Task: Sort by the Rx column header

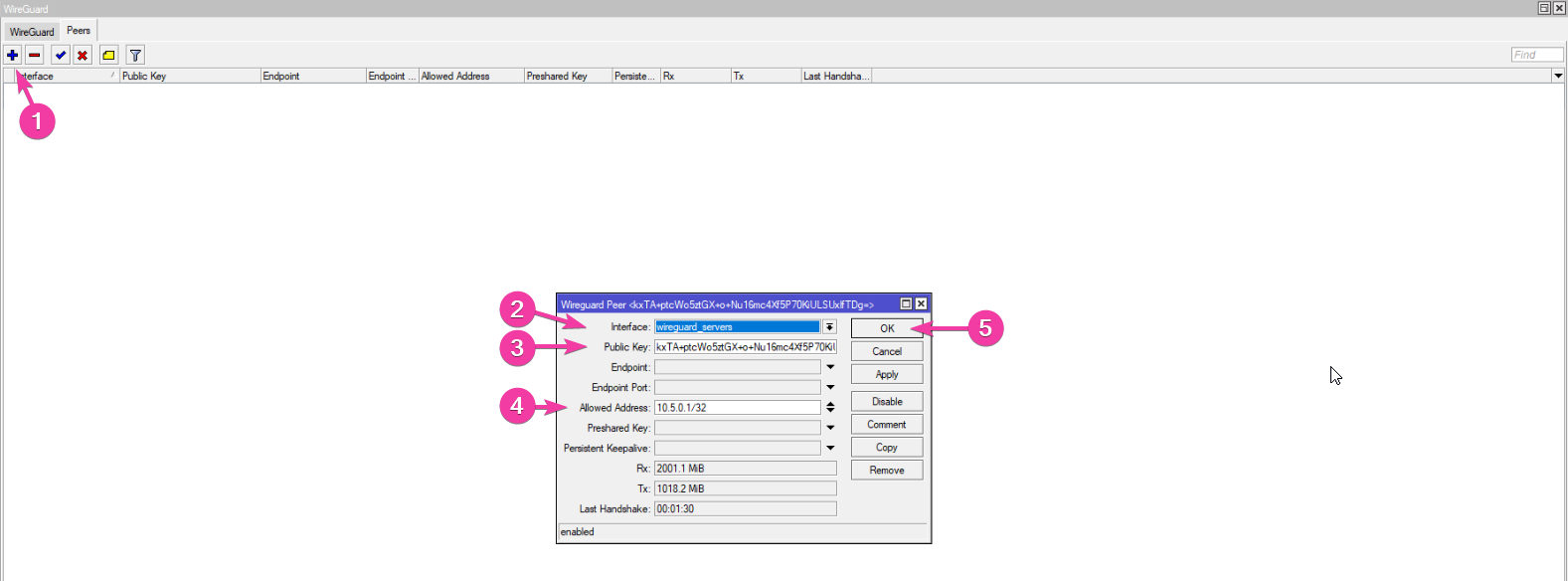Action: tap(696, 76)
